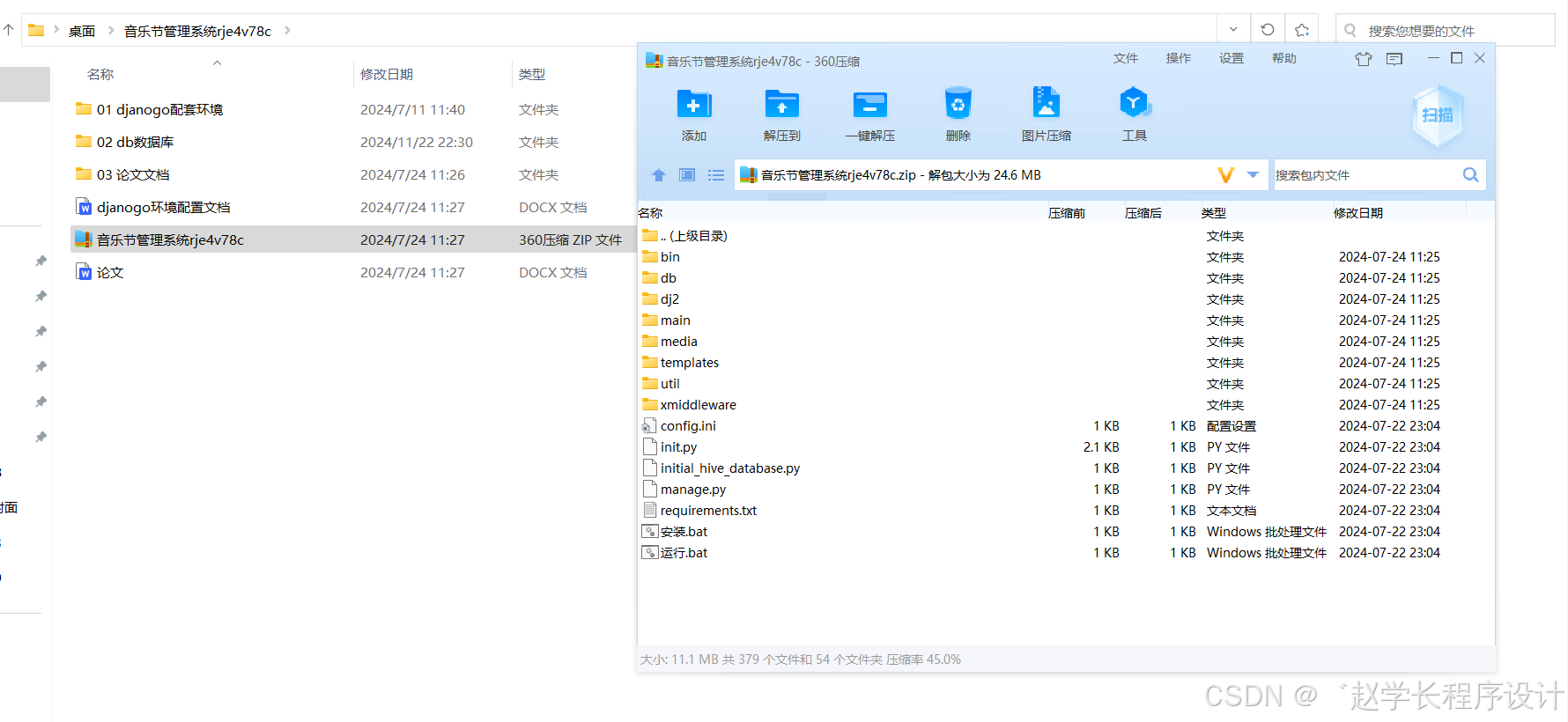Sort archive list by 名称 column header
Viewport: 1568px width, 722px height.
point(650,213)
